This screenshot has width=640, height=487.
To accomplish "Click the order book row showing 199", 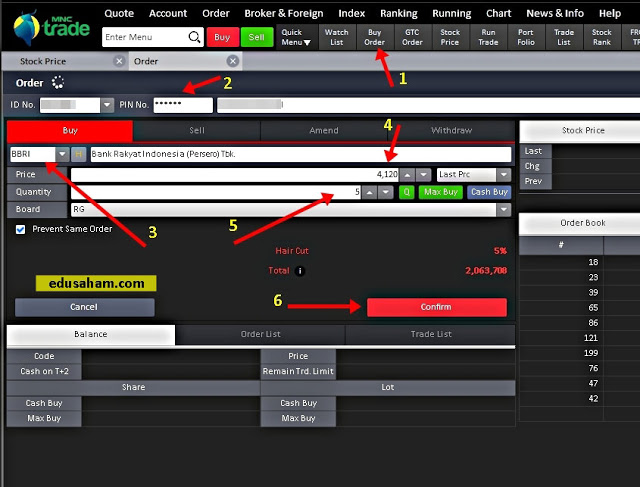I will pos(580,353).
